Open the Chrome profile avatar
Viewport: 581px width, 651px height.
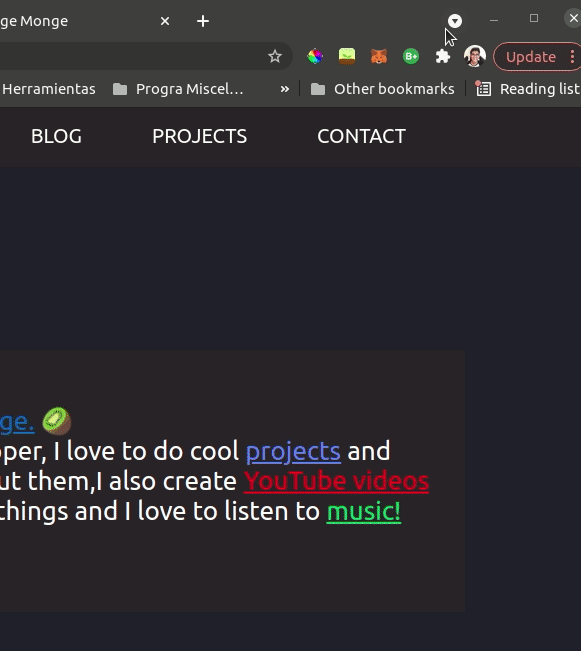(475, 56)
